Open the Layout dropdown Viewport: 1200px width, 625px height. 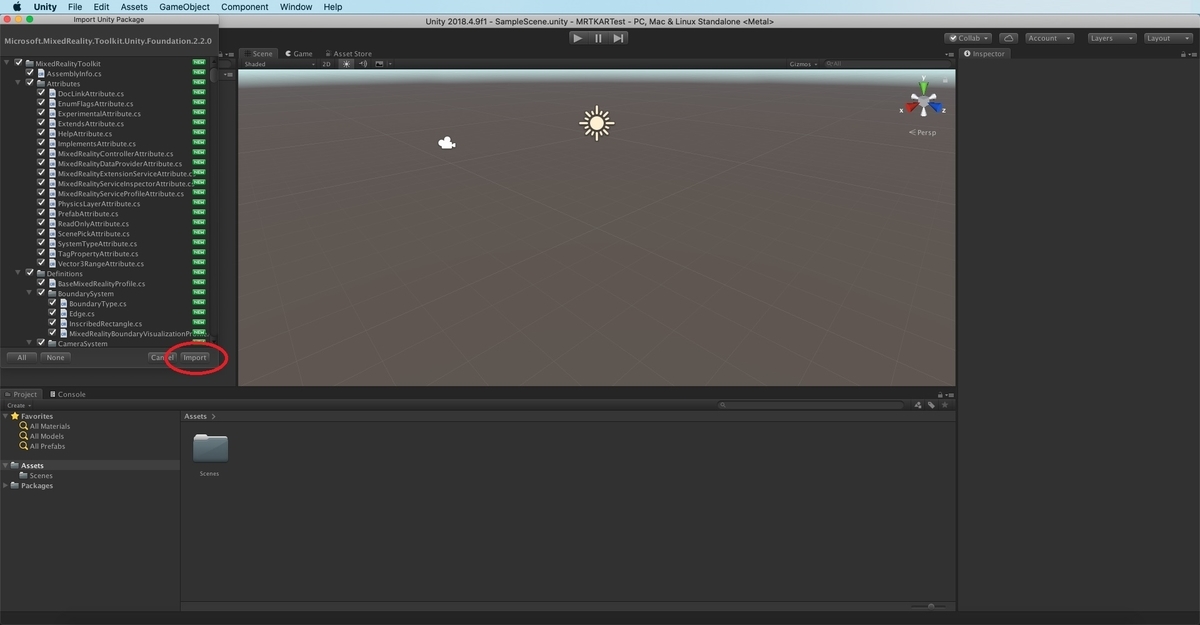[1167, 38]
